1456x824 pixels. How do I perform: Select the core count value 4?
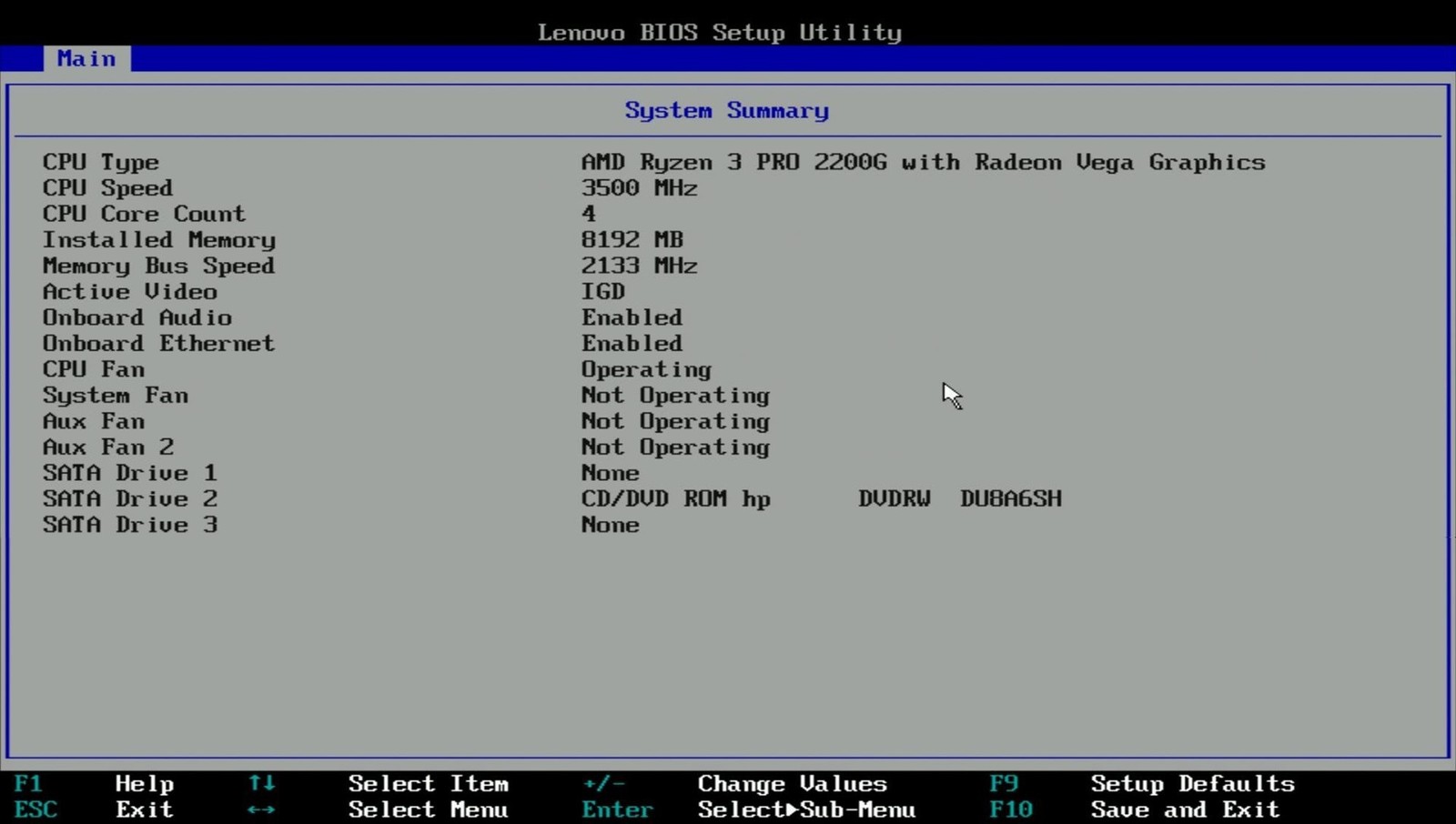[x=589, y=214]
